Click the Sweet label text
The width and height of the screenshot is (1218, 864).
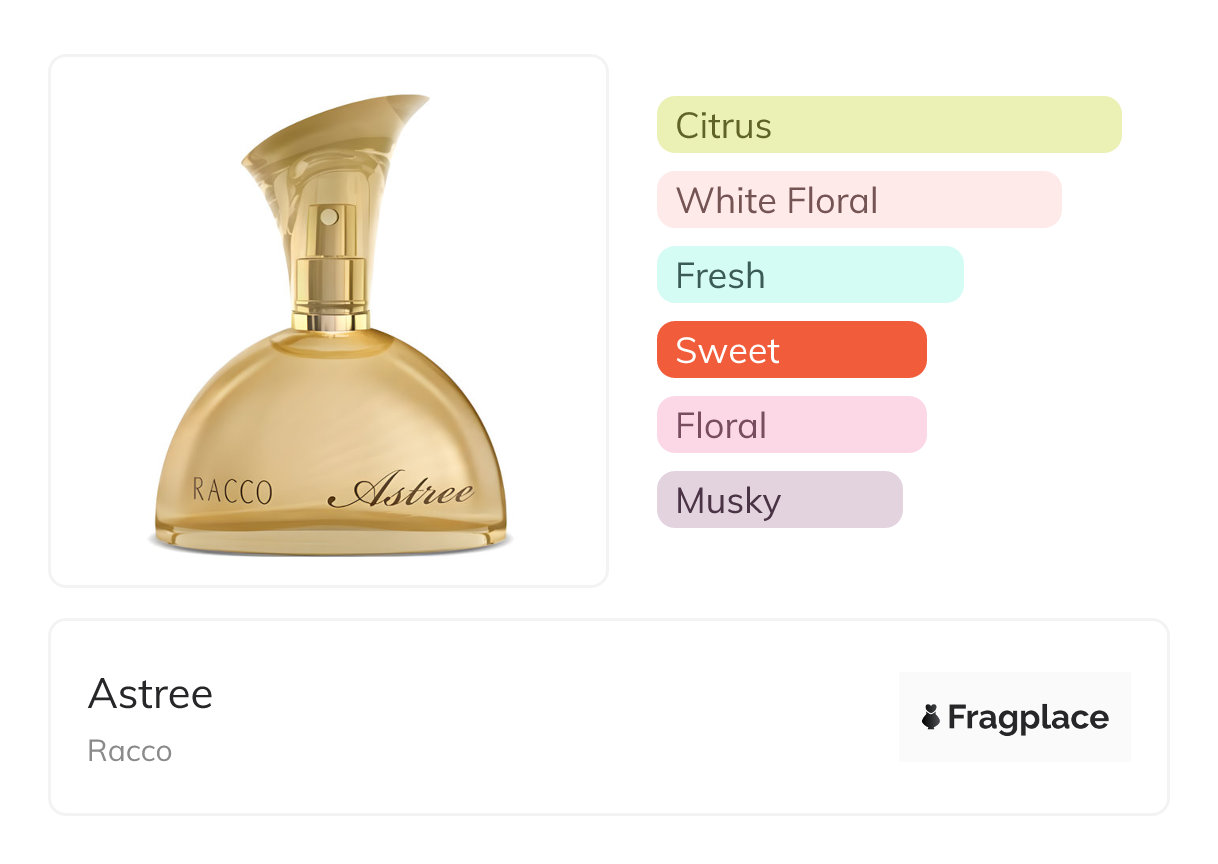(x=727, y=351)
